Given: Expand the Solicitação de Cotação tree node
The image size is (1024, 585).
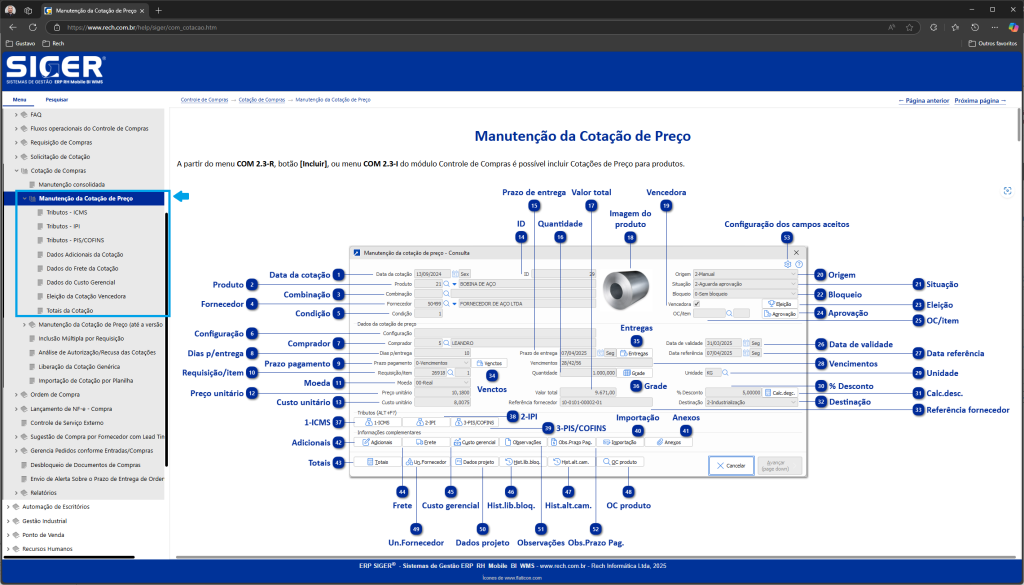Looking at the screenshot, I should (16, 157).
